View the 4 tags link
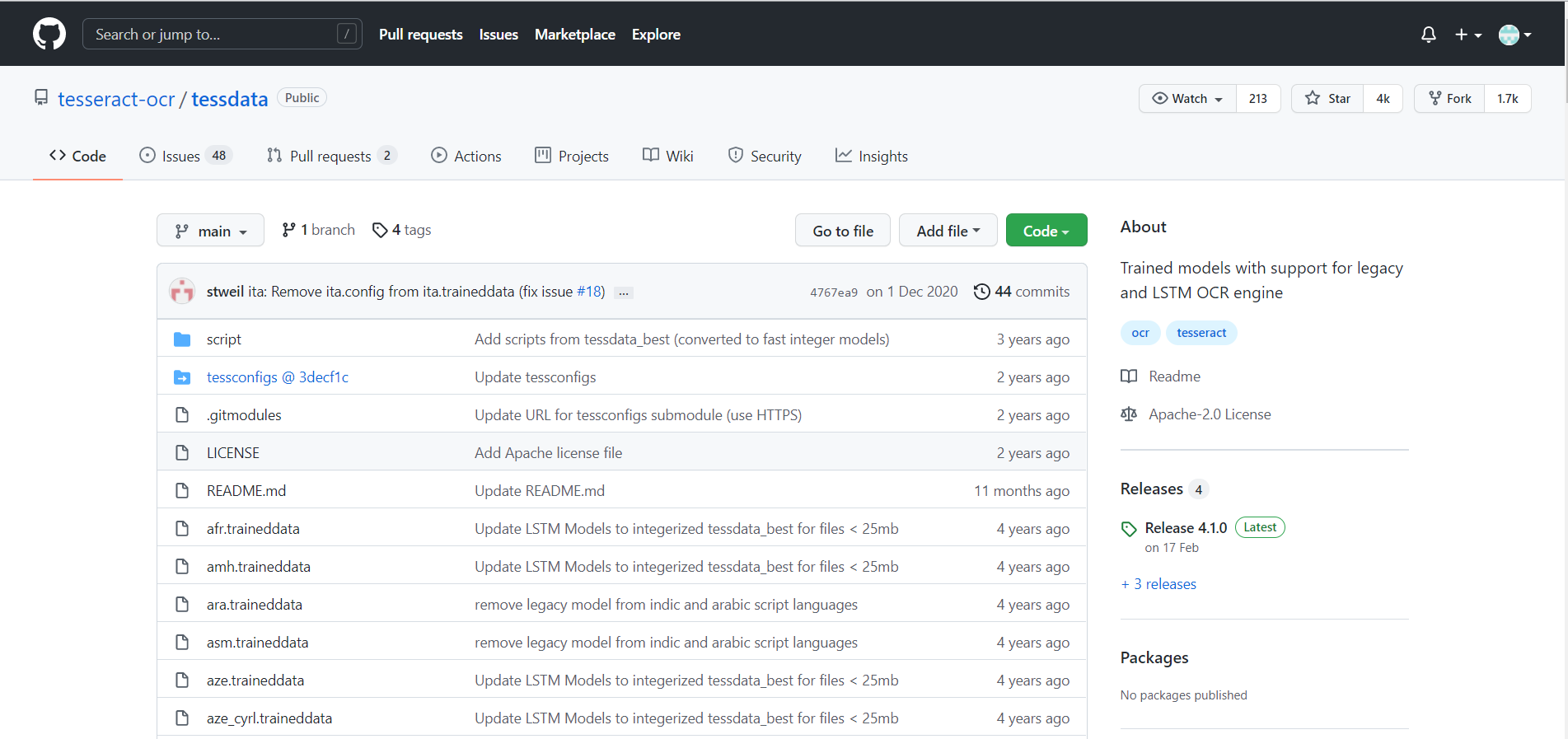1568x739 pixels. coord(401,230)
